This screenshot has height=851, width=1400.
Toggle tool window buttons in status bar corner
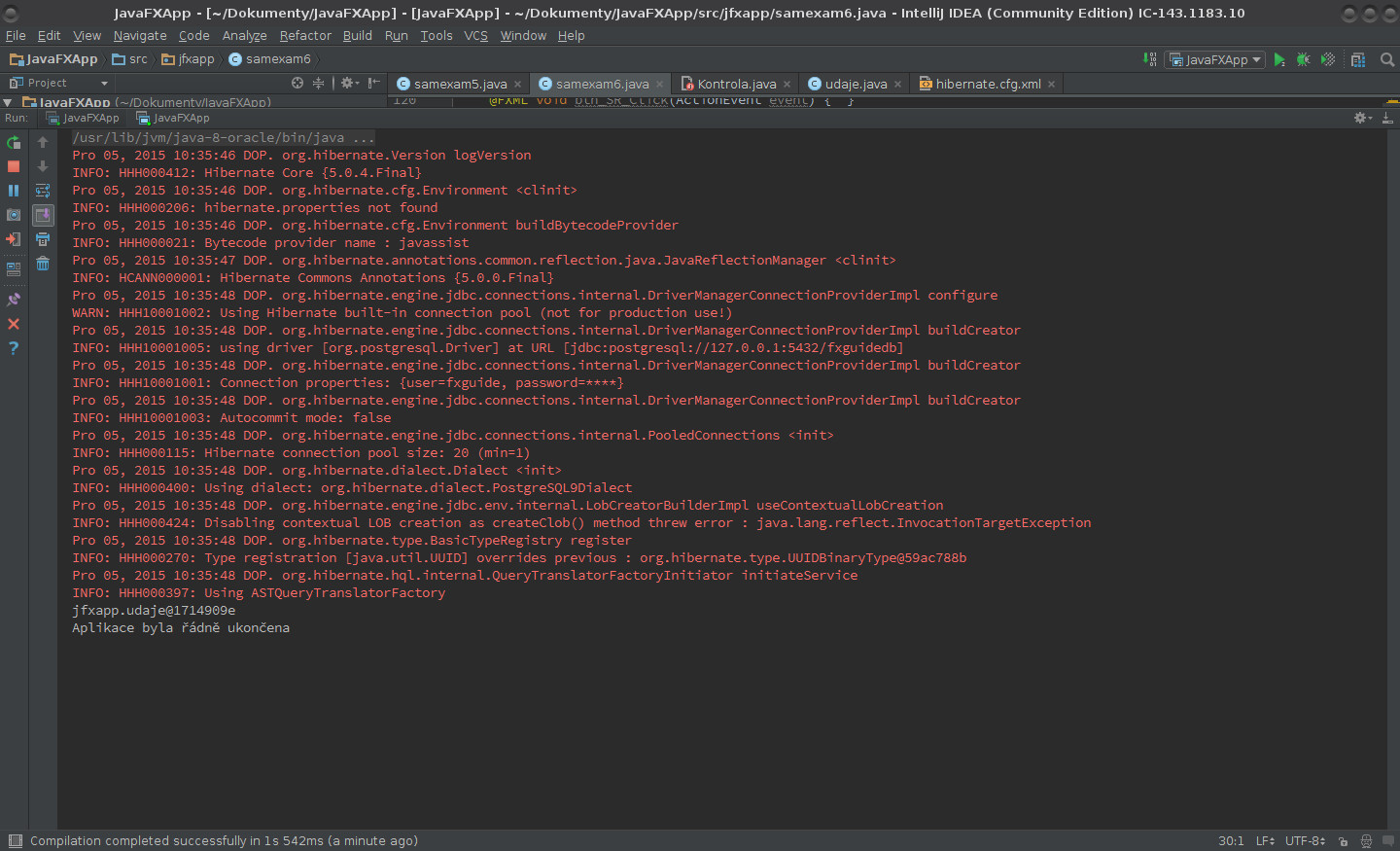[15, 841]
